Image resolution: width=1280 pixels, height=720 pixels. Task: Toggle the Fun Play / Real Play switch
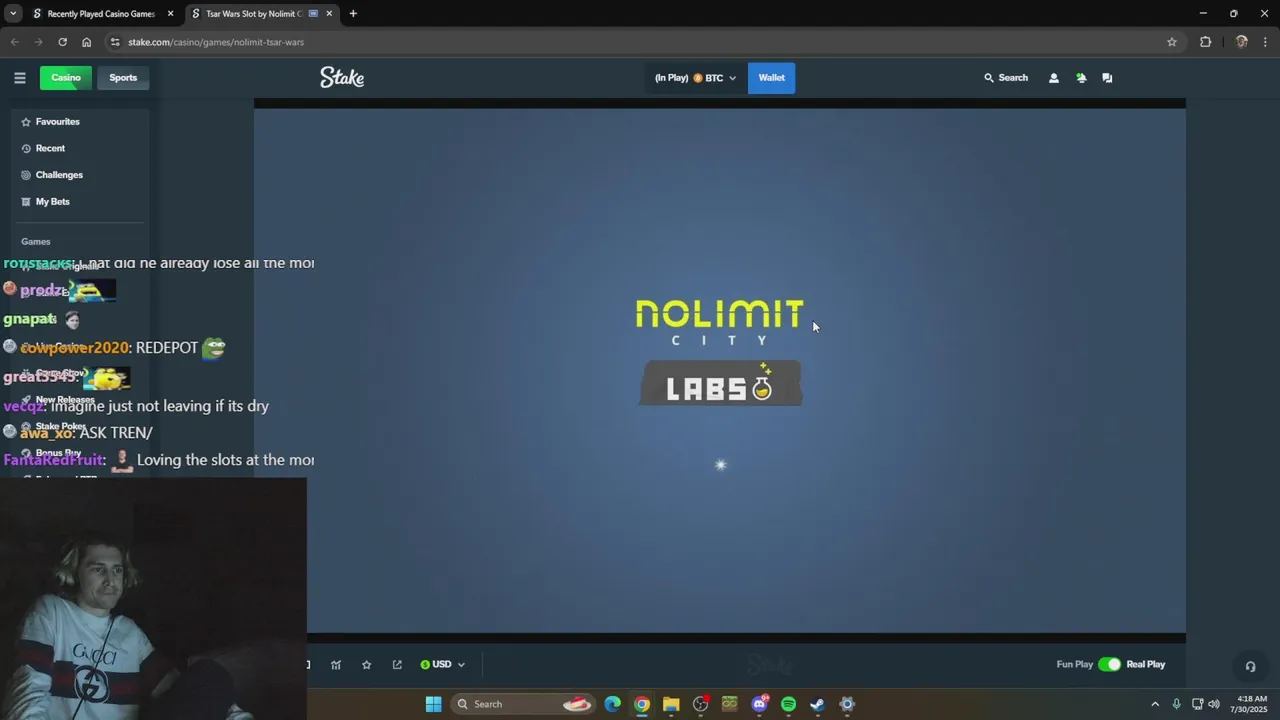tap(1109, 665)
